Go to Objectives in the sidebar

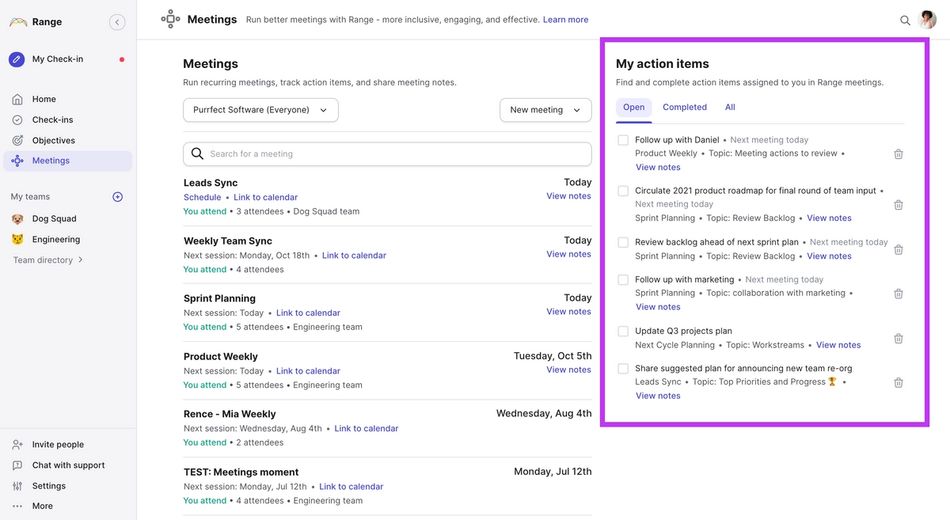coord(53,141)
